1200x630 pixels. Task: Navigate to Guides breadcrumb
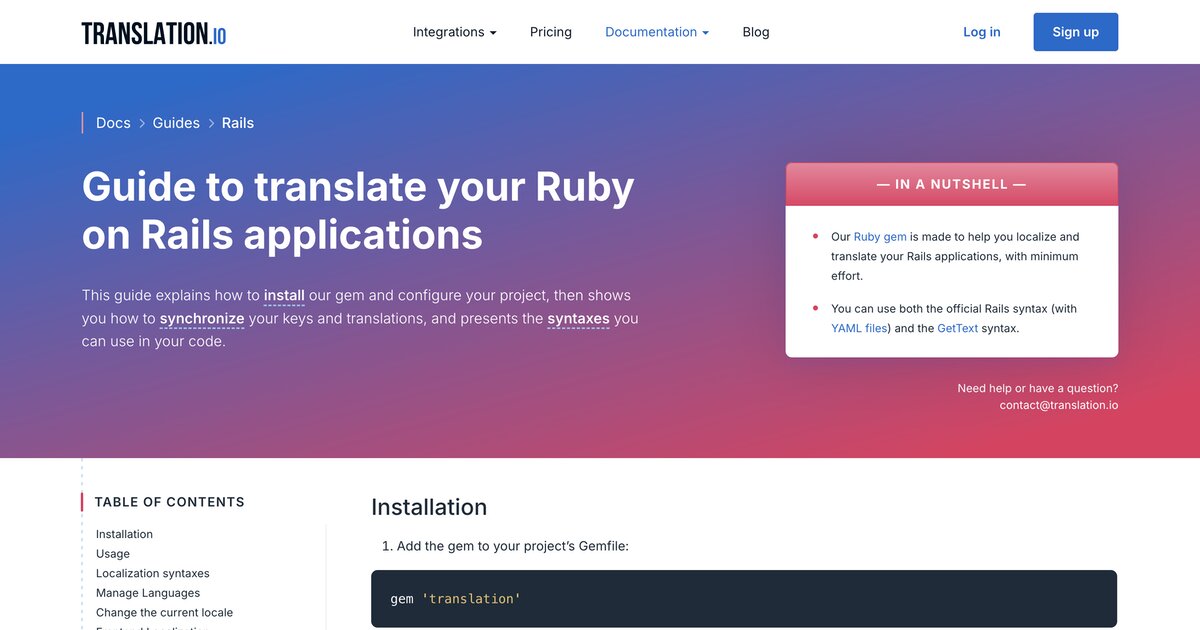tap(176, 123)
